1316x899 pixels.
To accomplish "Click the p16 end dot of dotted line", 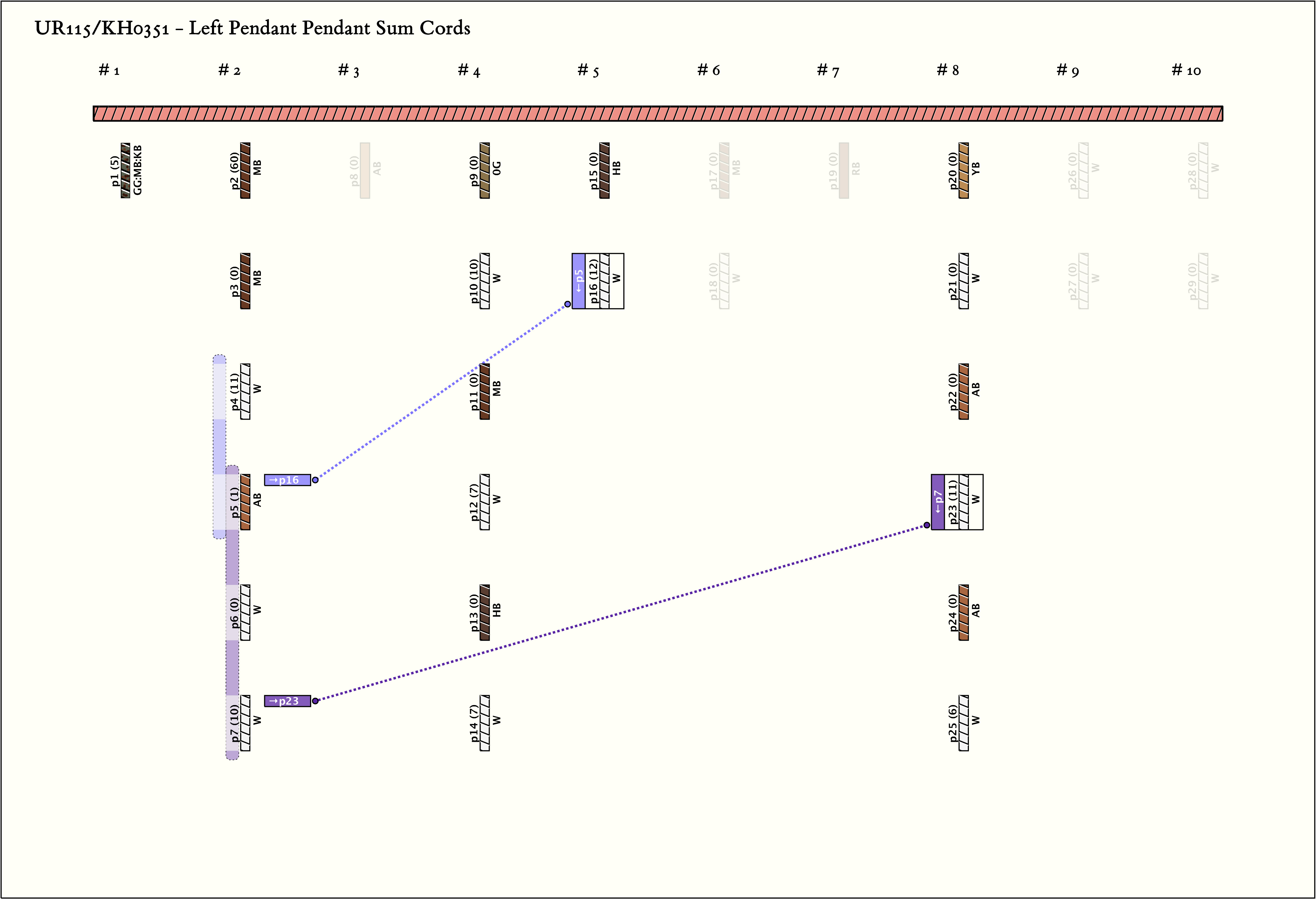I will [x=567, y=304].
